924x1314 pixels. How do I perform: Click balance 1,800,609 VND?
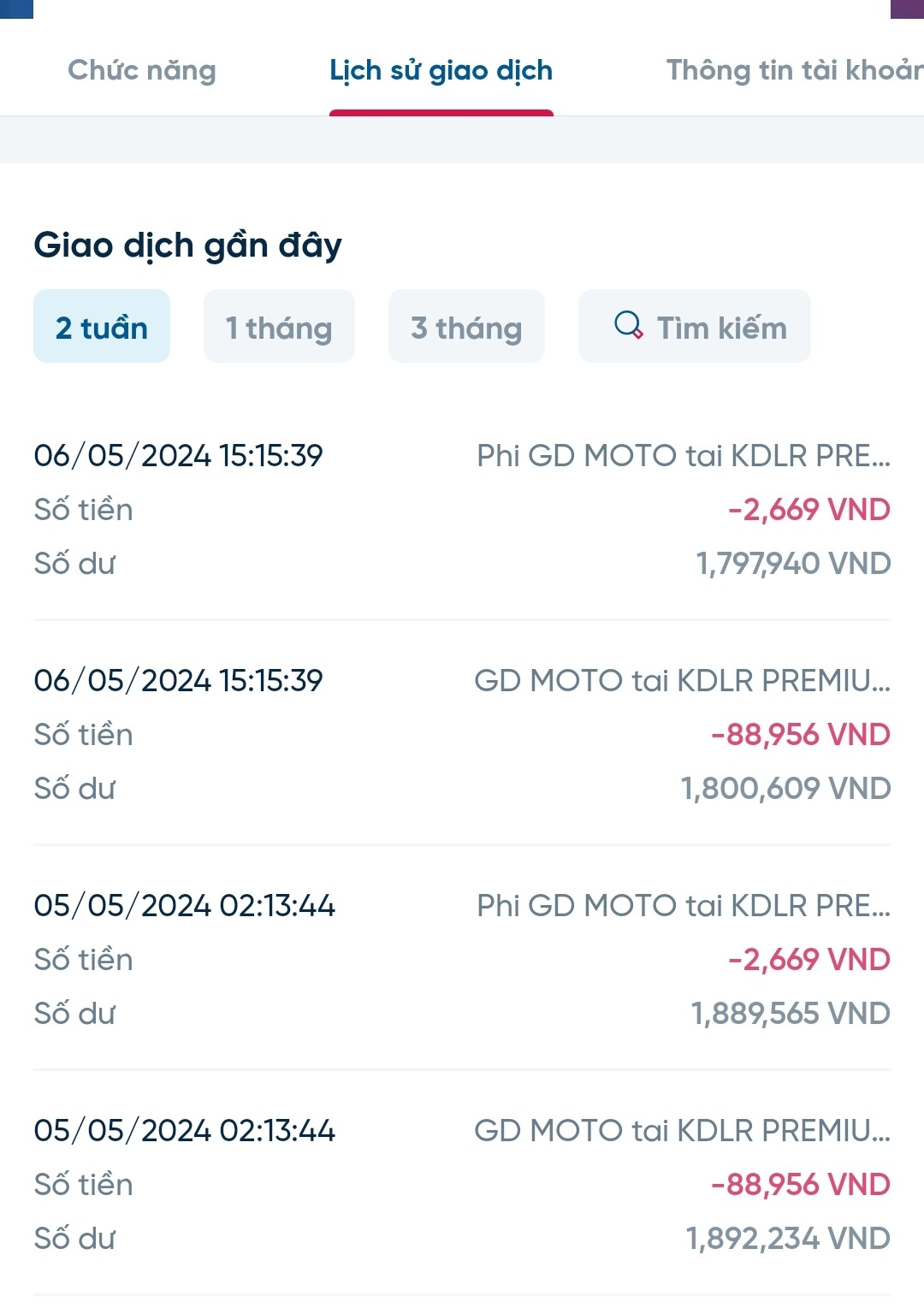pyautogui.click(x=786, y=789)
